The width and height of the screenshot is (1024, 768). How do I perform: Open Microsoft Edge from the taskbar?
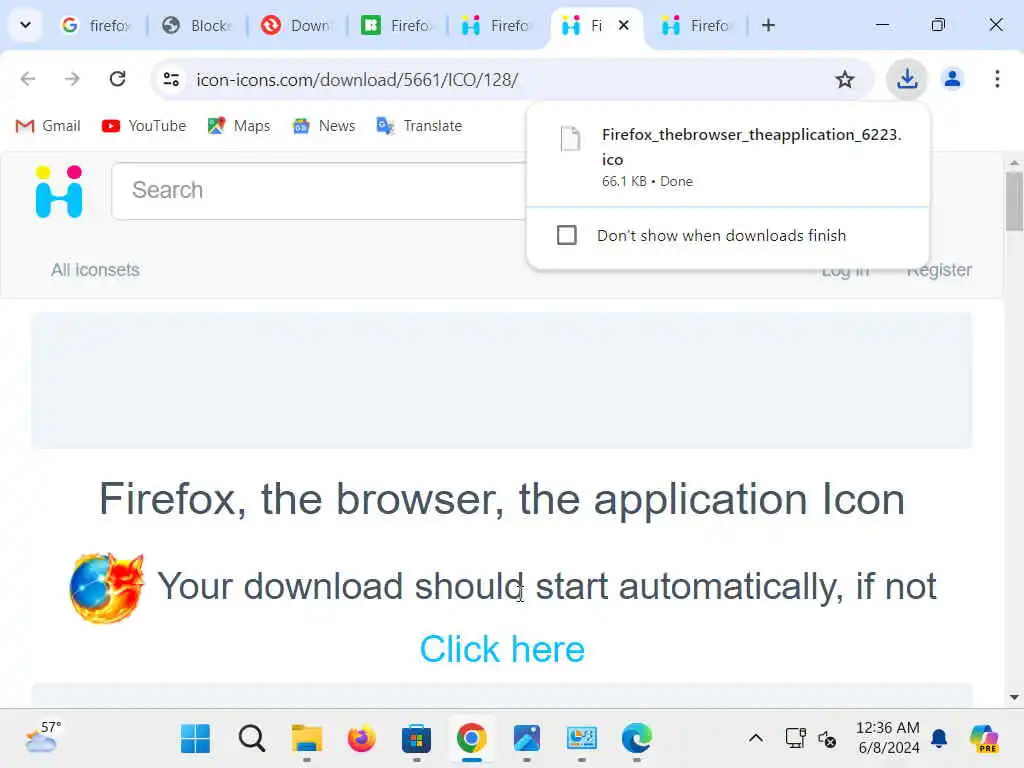coord(637,739)
